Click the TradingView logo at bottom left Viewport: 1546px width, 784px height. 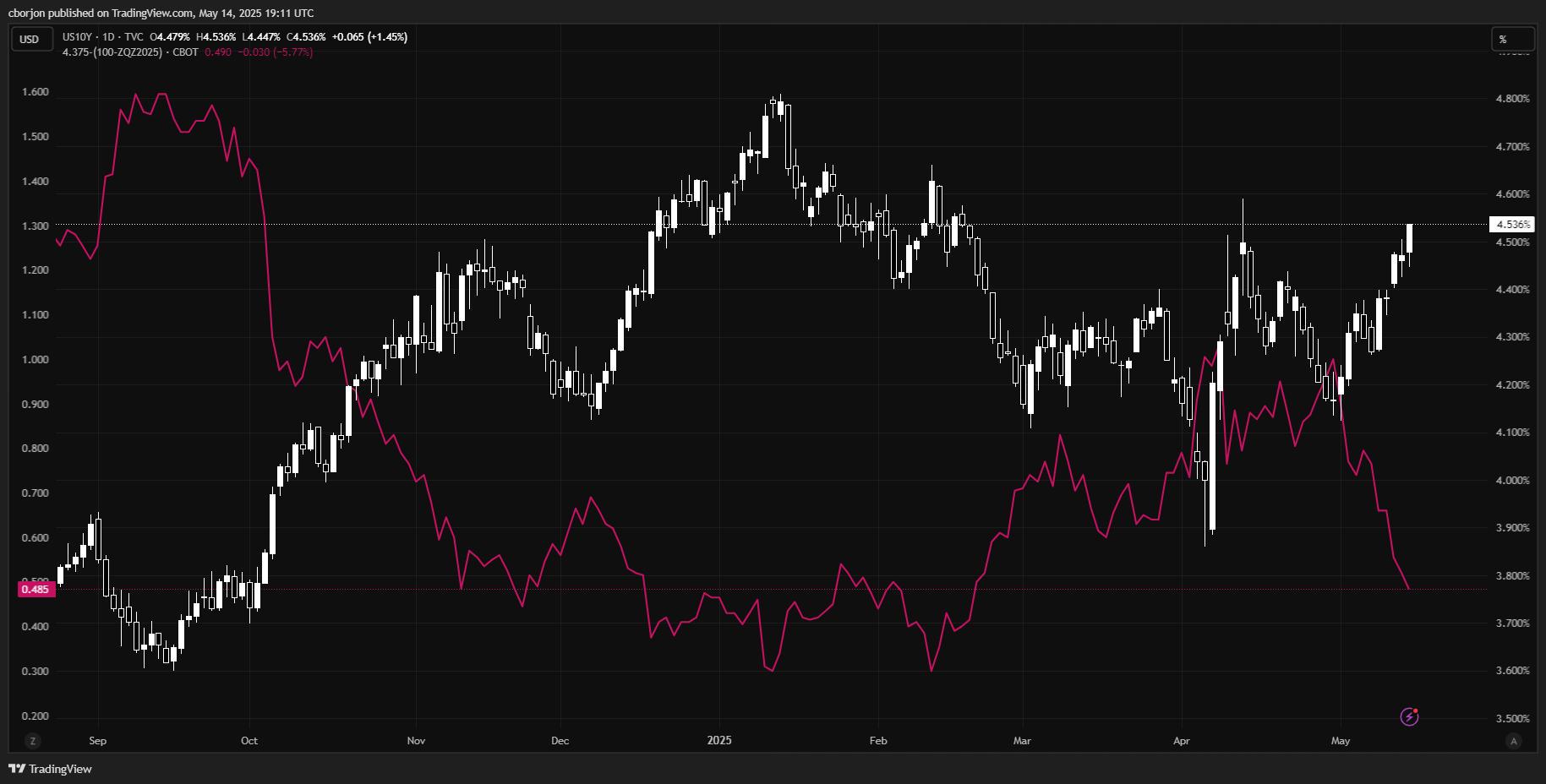50,769
